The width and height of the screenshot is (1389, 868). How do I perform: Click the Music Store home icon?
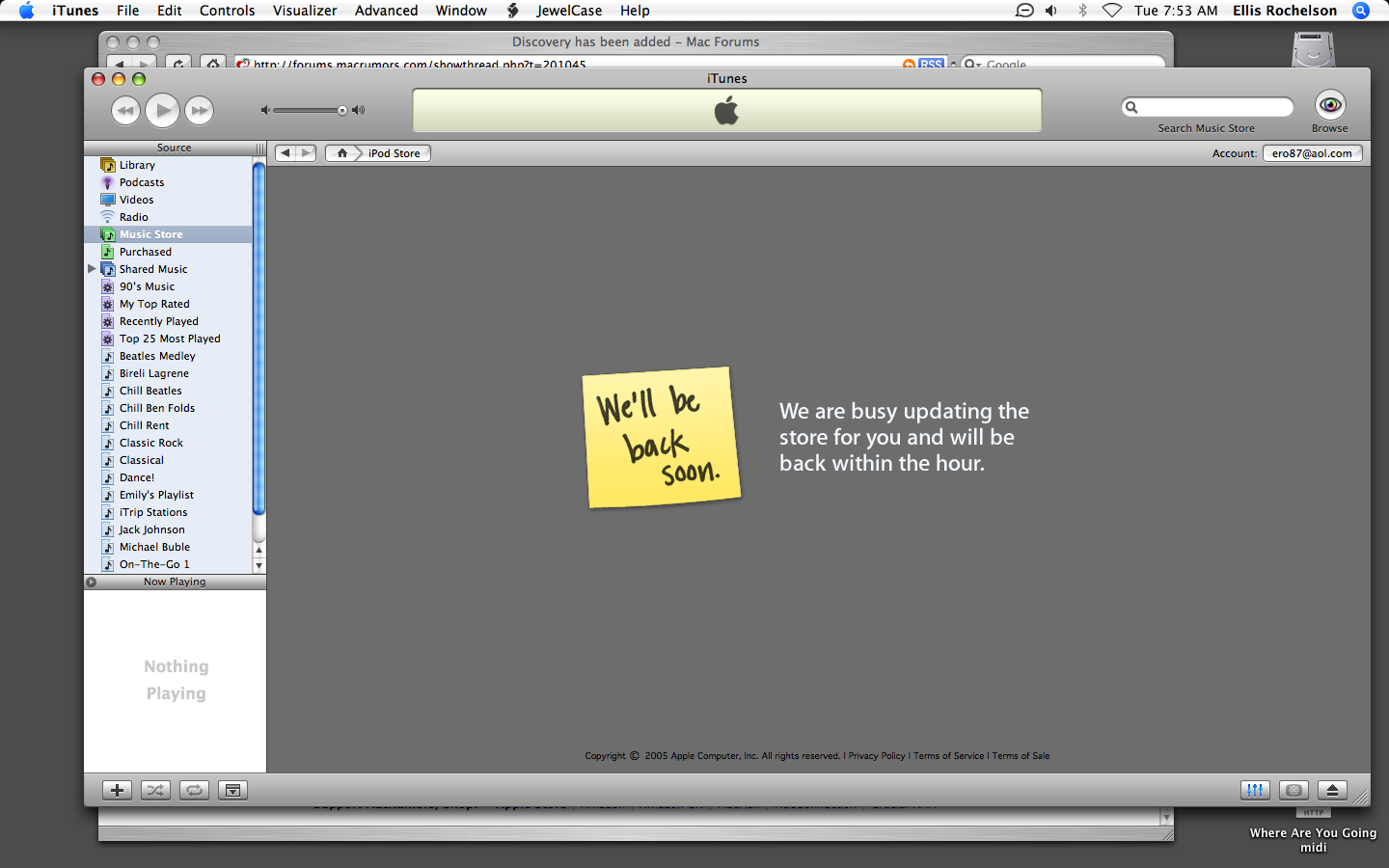pos(341,153)
